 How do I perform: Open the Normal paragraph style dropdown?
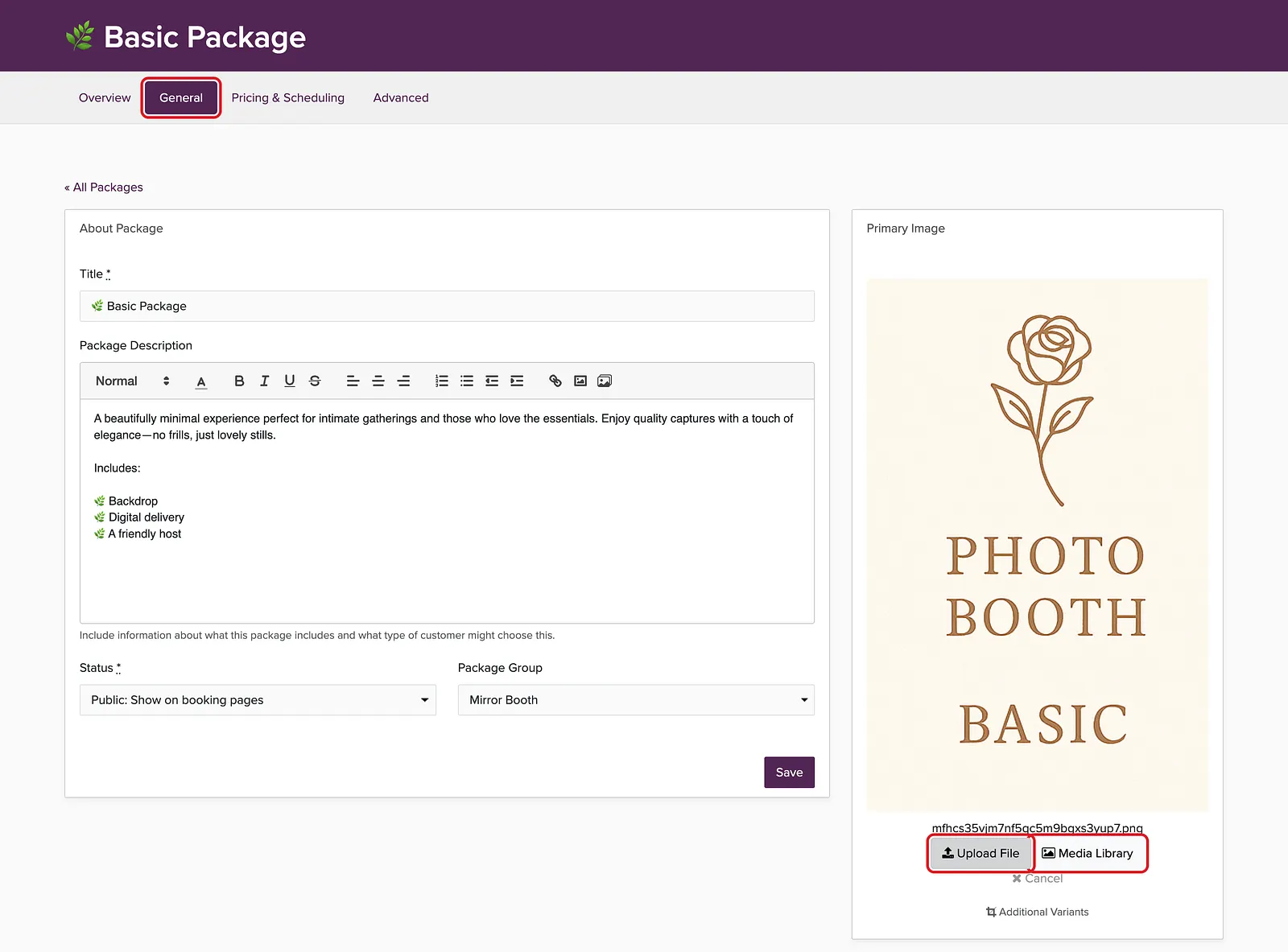(x=132, y=381)
